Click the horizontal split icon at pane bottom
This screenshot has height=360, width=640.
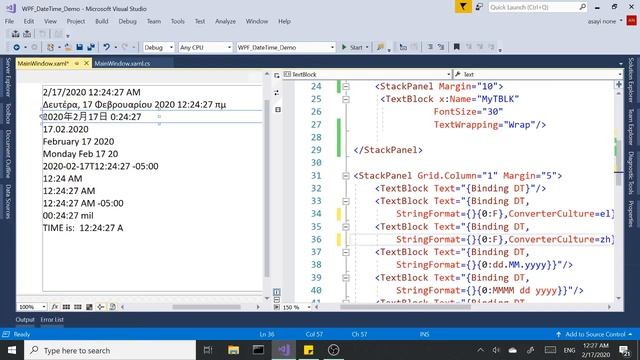(x=277, y=300)
